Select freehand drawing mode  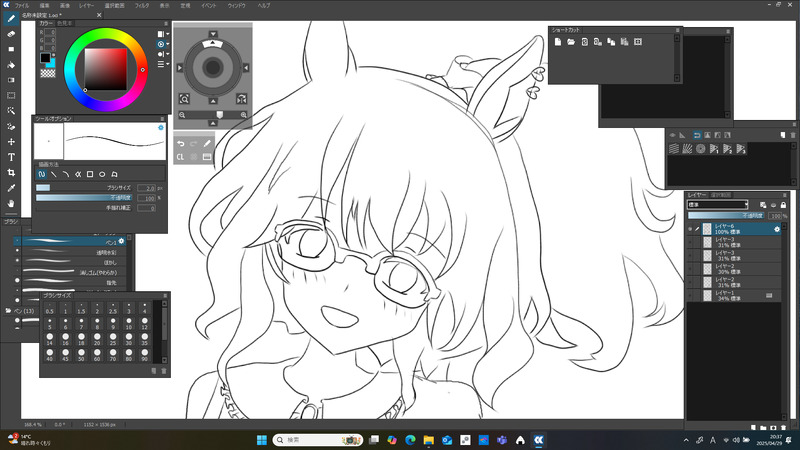click(x=42, y=174)
